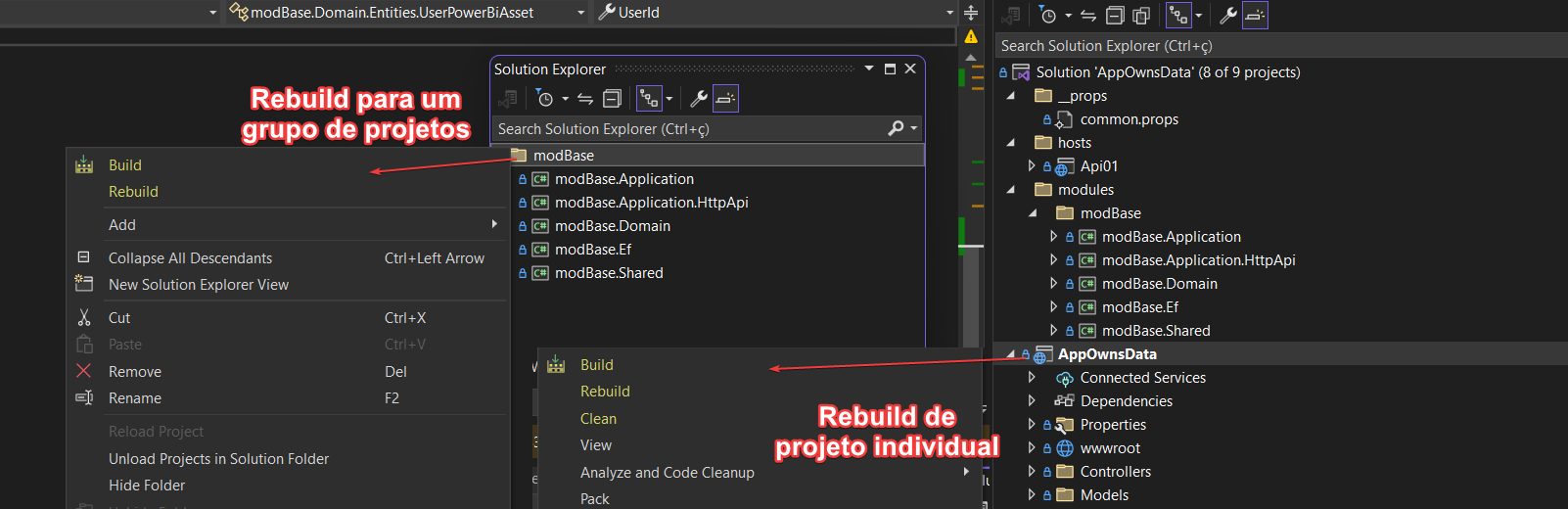Click the Api01 project icon
The width and height of the screenshot is (1568, 509).
(x=1065, y=166)
